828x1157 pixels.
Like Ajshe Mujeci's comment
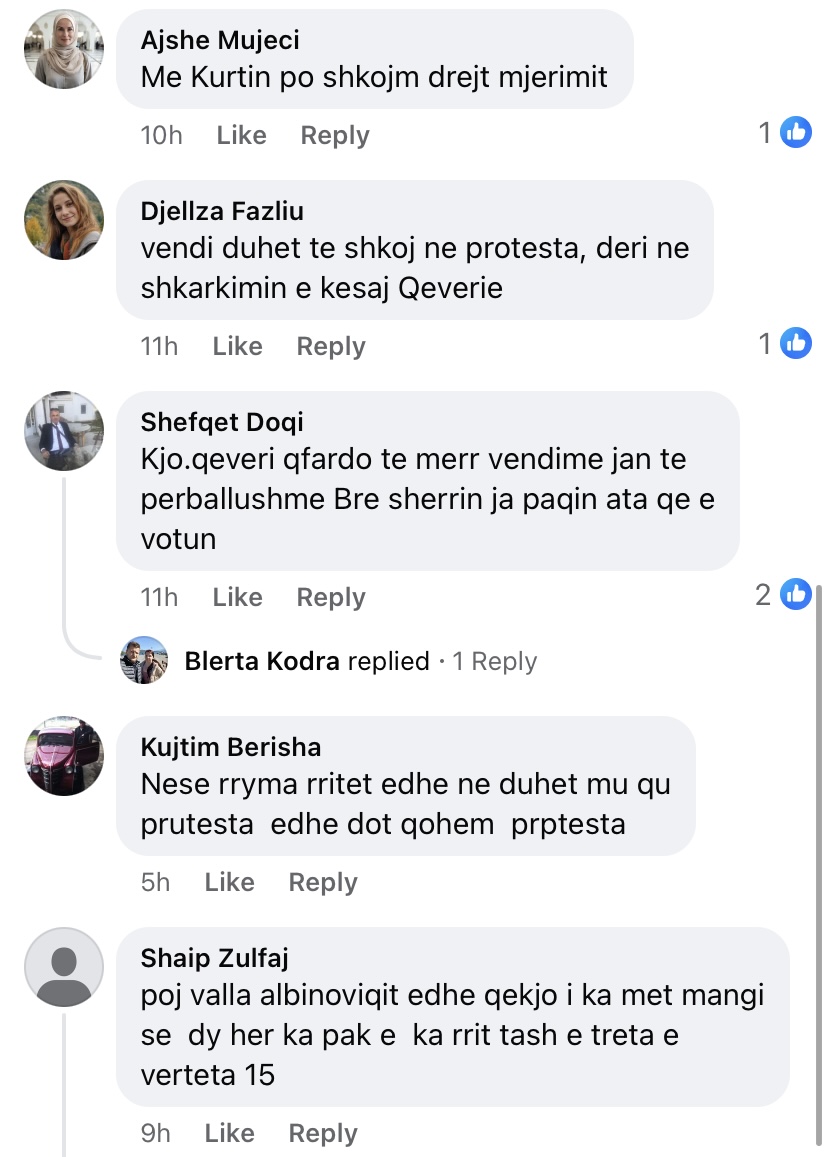(241, 135)
